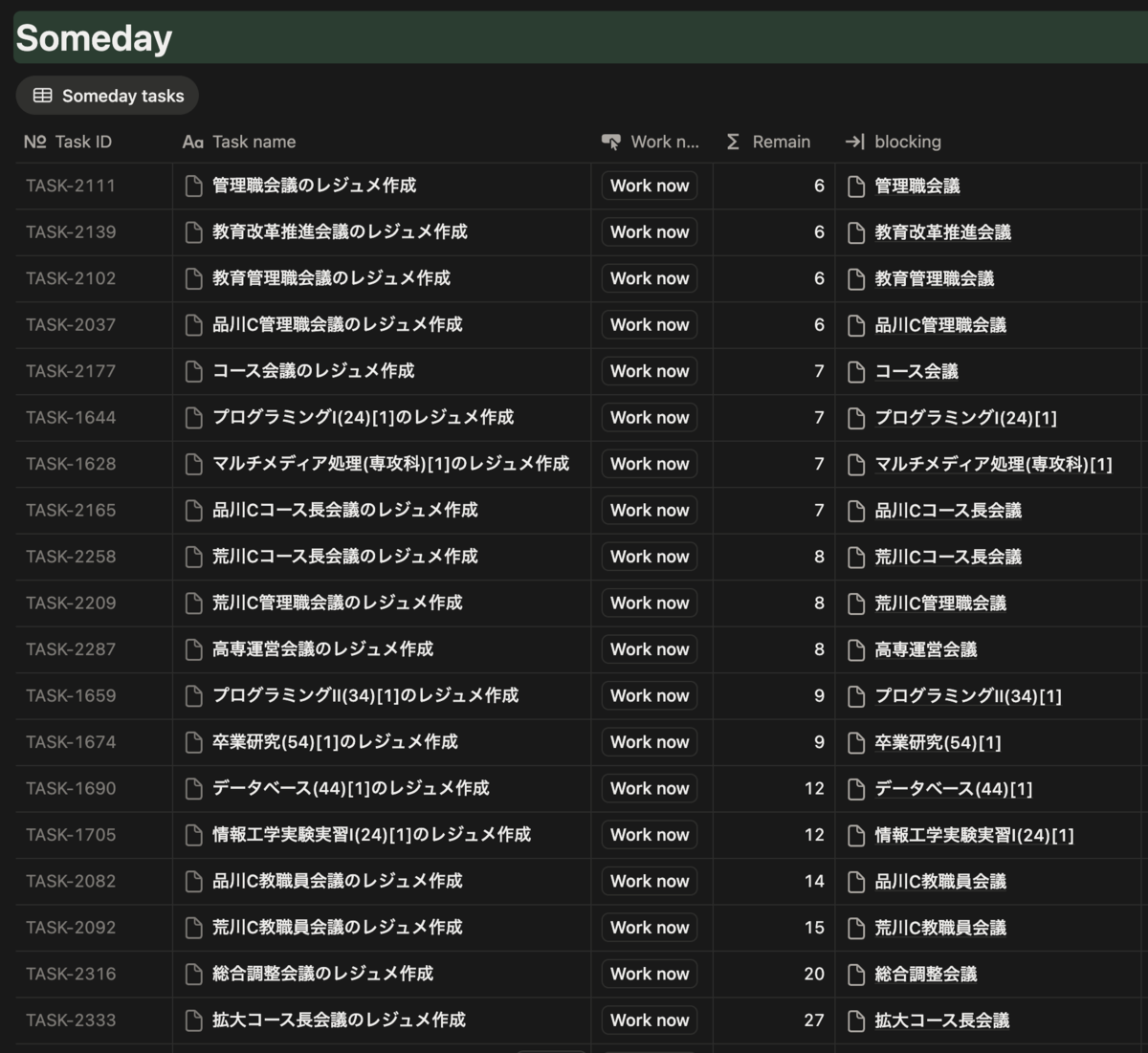
Task: Click the sigma icon on the Remain column
Action: point(733,142)
